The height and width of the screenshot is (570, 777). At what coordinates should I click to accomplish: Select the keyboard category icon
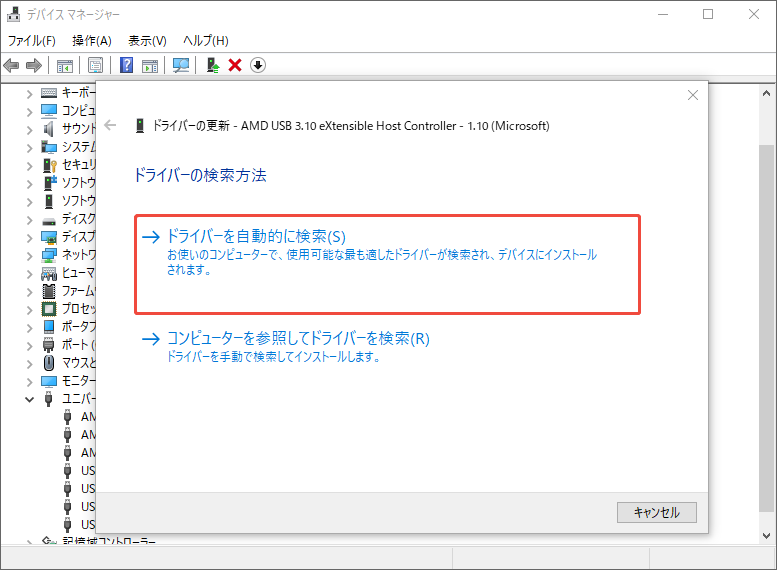49,93
